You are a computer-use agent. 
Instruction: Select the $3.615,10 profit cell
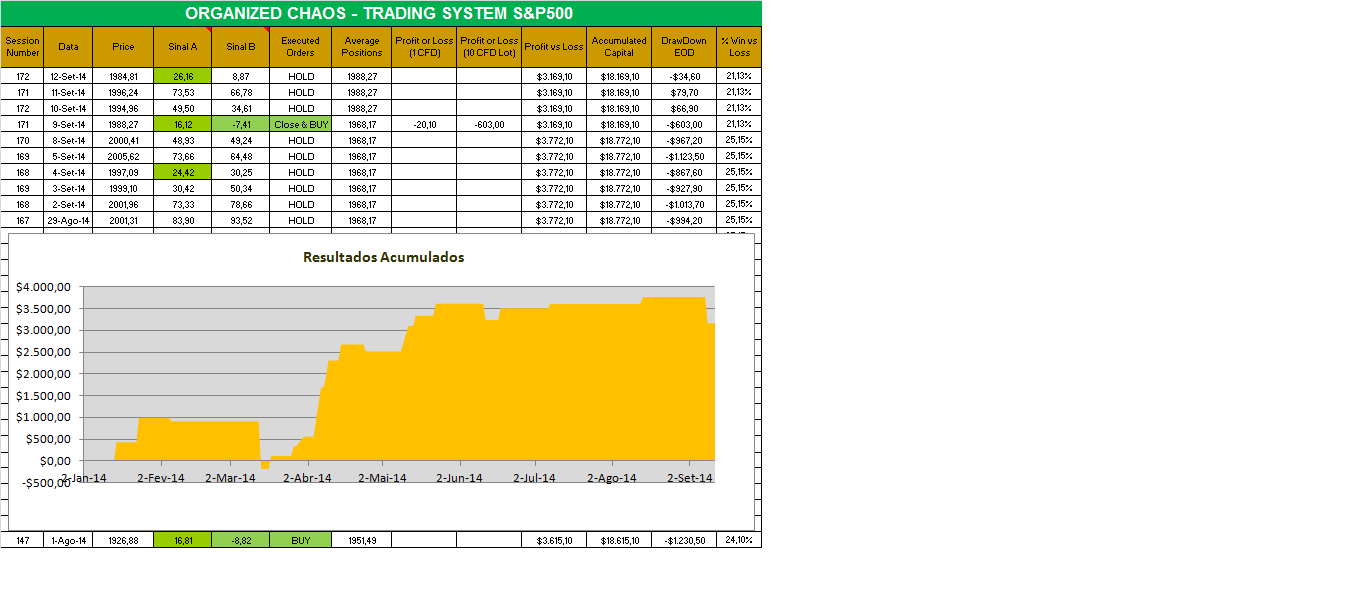click(x=554, y=540)
